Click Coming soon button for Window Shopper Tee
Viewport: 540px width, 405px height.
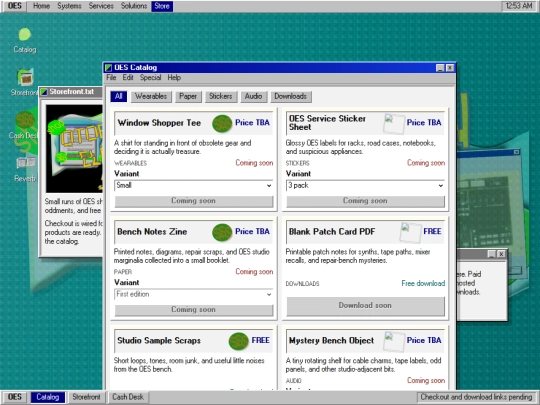click(x=194, y=201)
